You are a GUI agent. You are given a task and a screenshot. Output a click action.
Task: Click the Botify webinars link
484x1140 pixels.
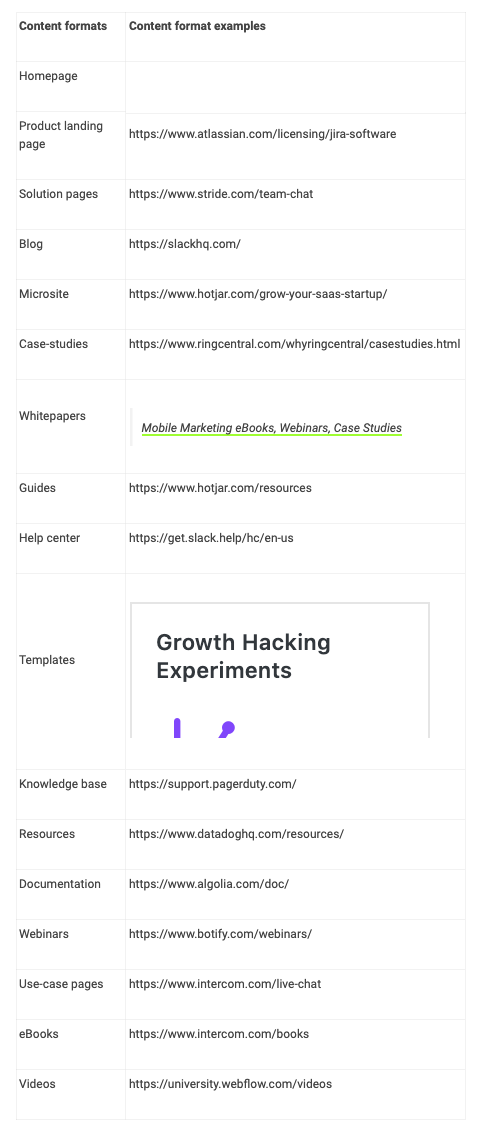(220, 934)
